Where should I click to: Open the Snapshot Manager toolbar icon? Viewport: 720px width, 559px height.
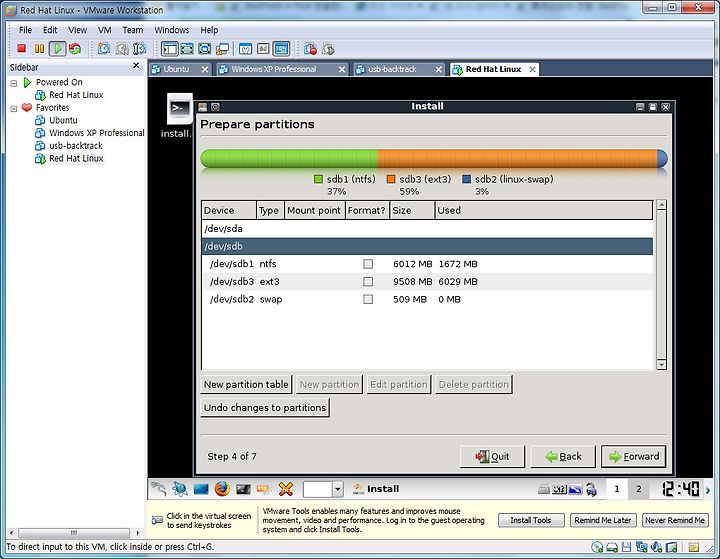click(140, 48)
